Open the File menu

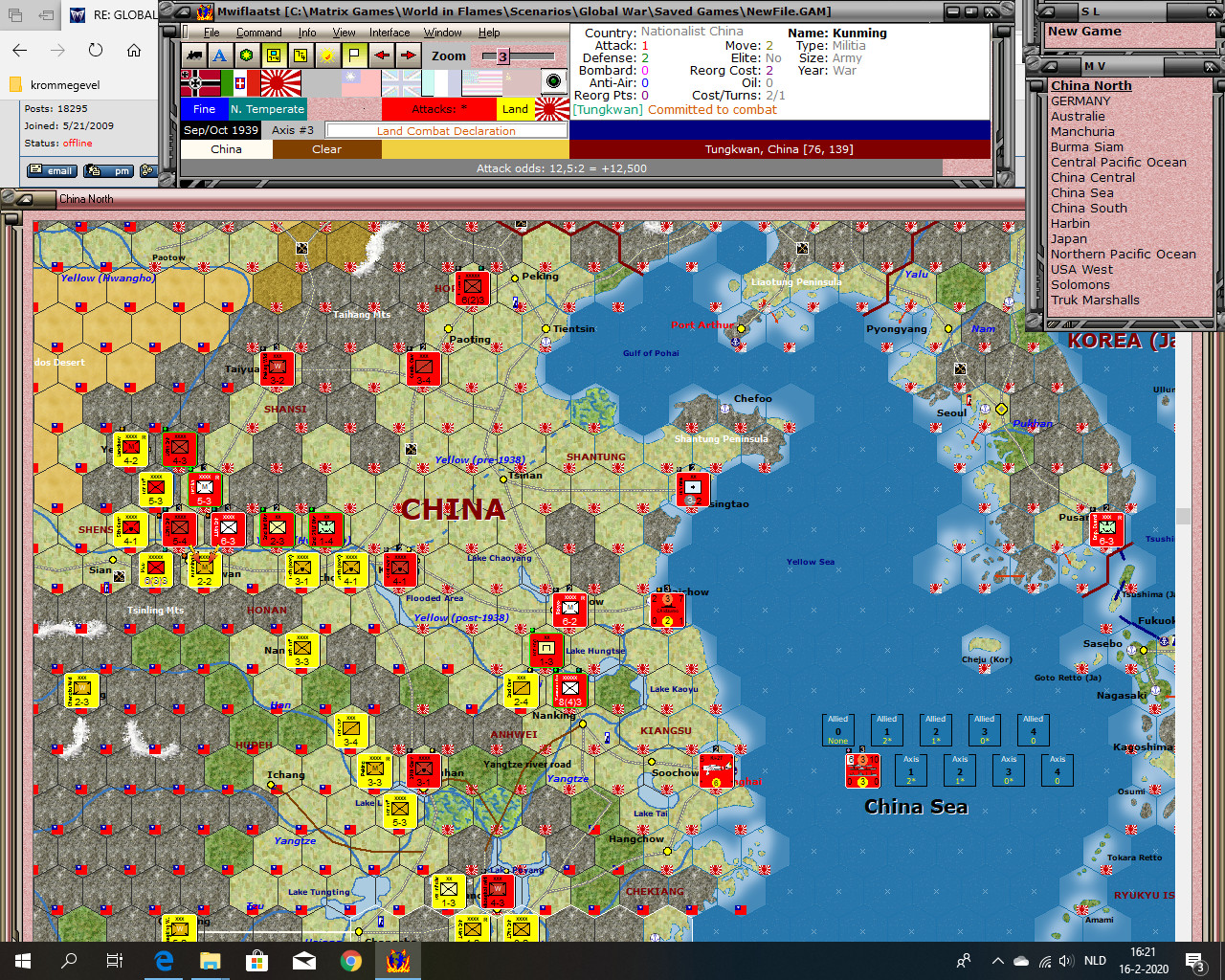[212, 33]
